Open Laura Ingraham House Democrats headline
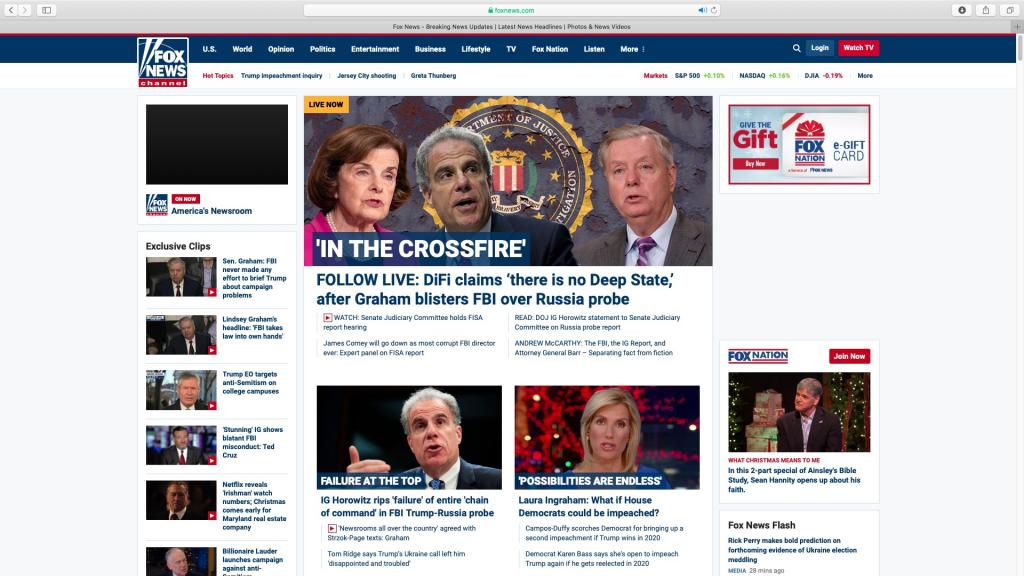This screenshot has width=1024, height=576. (x=588, y=507)
